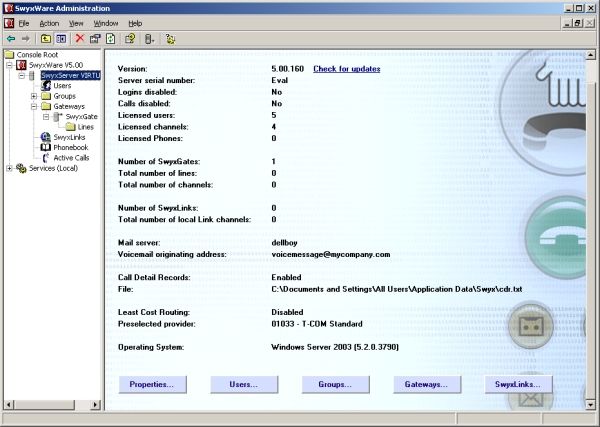Click the Windows Server 2003 value text
600x427 pixels.
coord(335,347)
